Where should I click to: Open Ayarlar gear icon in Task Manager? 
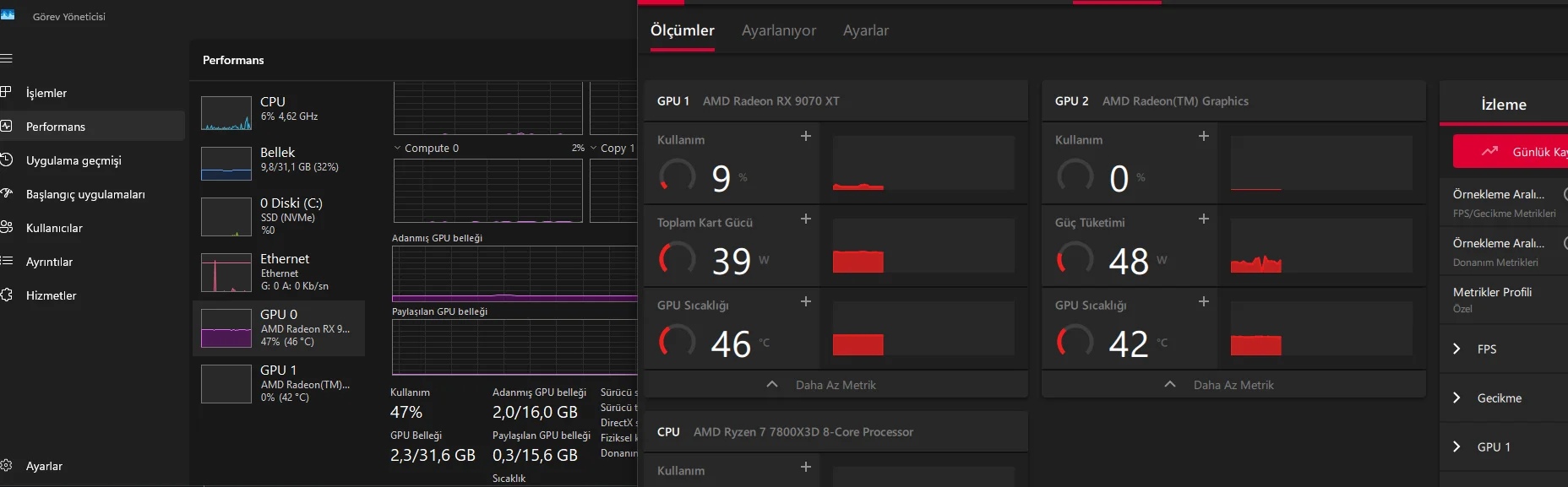6,465
